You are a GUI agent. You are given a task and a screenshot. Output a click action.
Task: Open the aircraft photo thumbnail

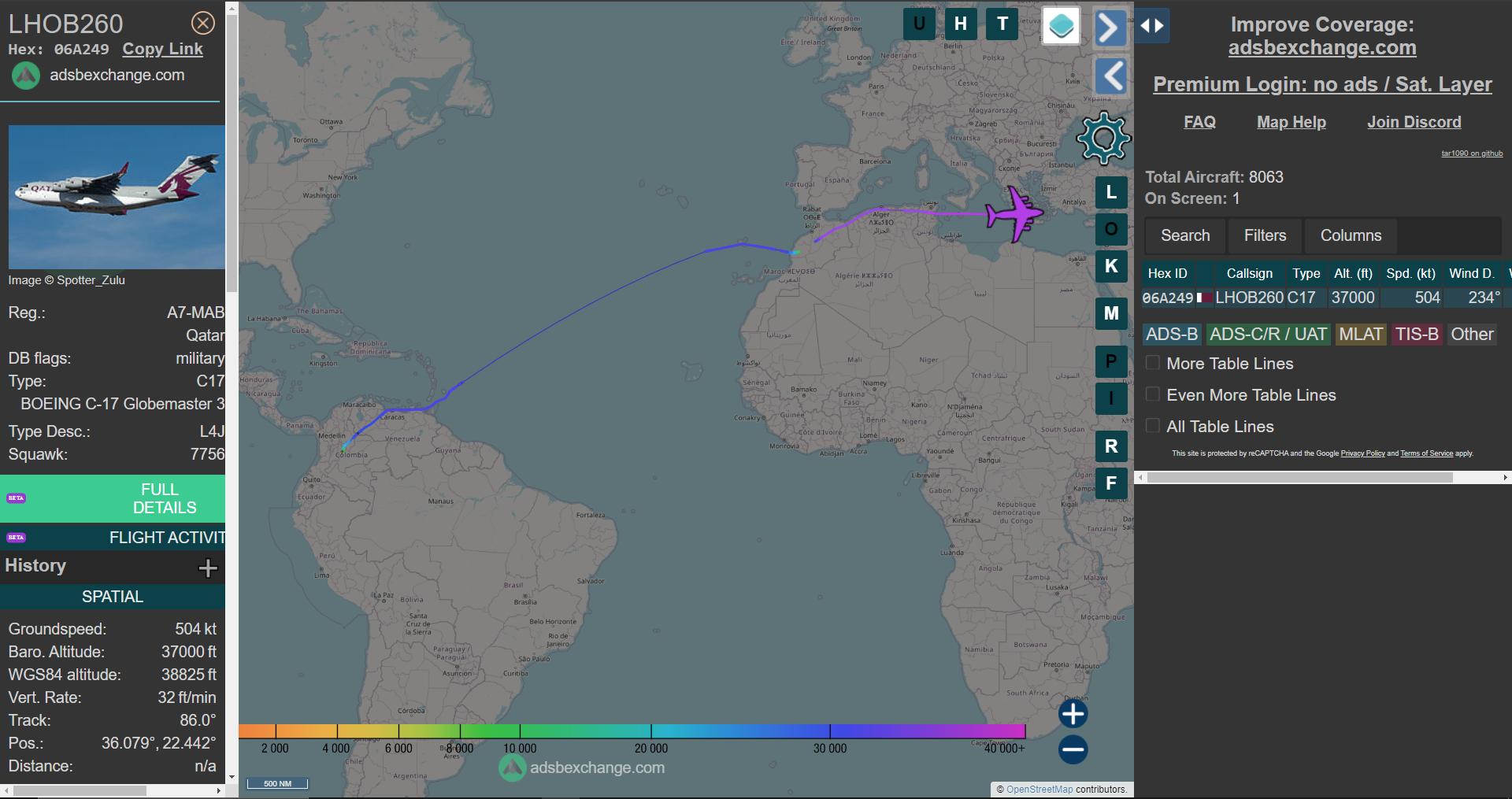click(x=117, y=197)
